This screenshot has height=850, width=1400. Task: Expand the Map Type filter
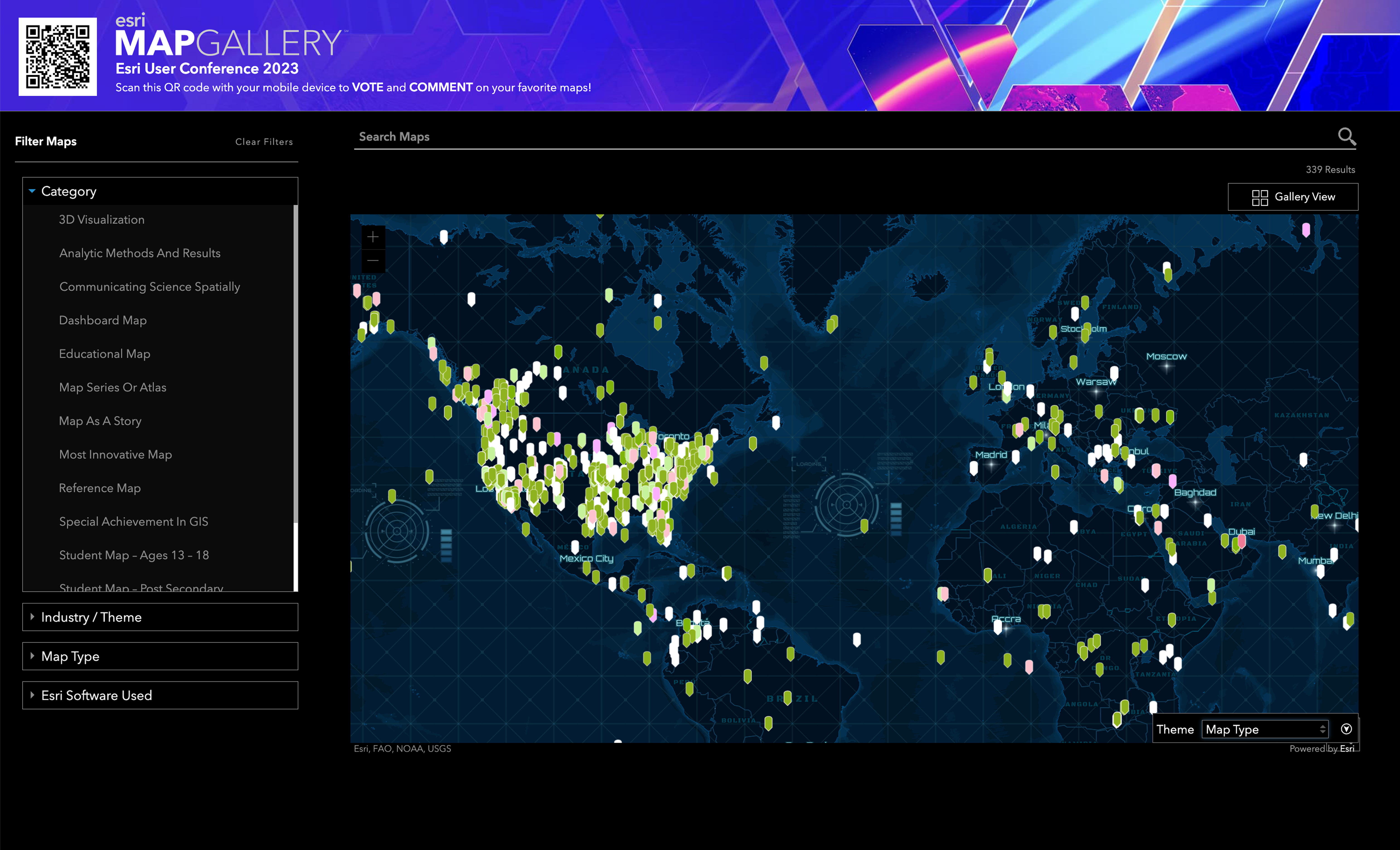(x=160, y=656)
